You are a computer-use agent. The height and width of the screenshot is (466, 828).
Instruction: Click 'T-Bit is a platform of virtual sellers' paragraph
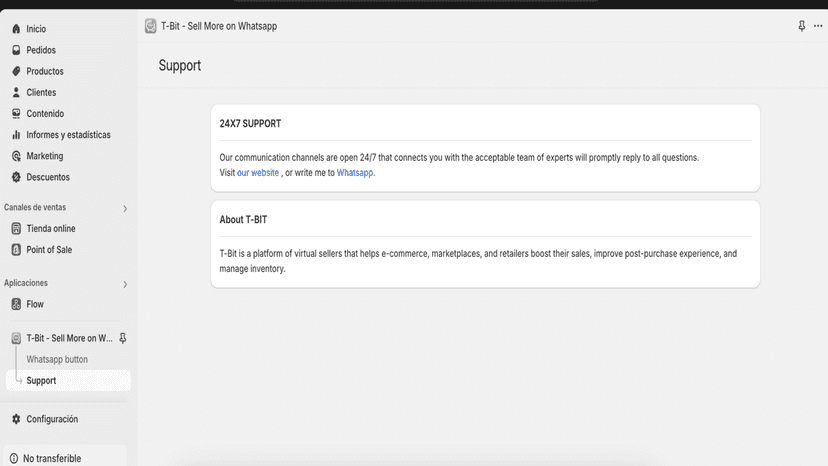tap(478, 261)
